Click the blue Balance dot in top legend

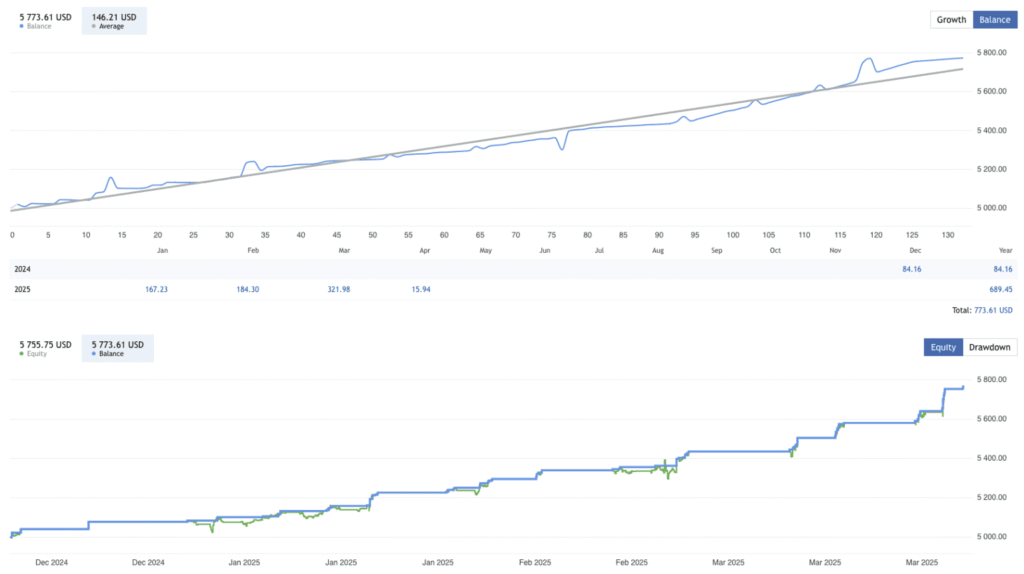[22, 26]
